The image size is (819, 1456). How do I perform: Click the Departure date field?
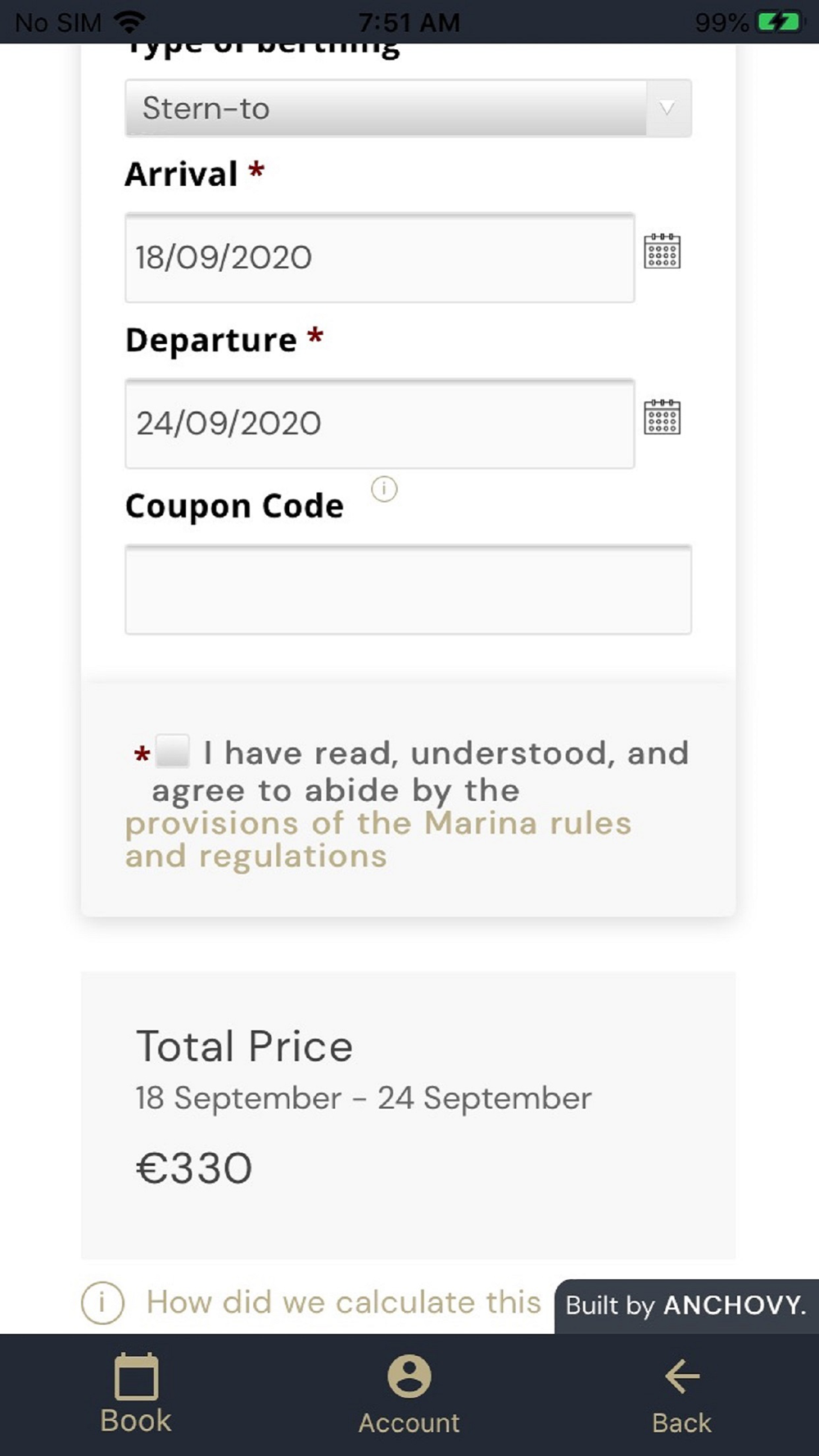[x=379, y=423]
